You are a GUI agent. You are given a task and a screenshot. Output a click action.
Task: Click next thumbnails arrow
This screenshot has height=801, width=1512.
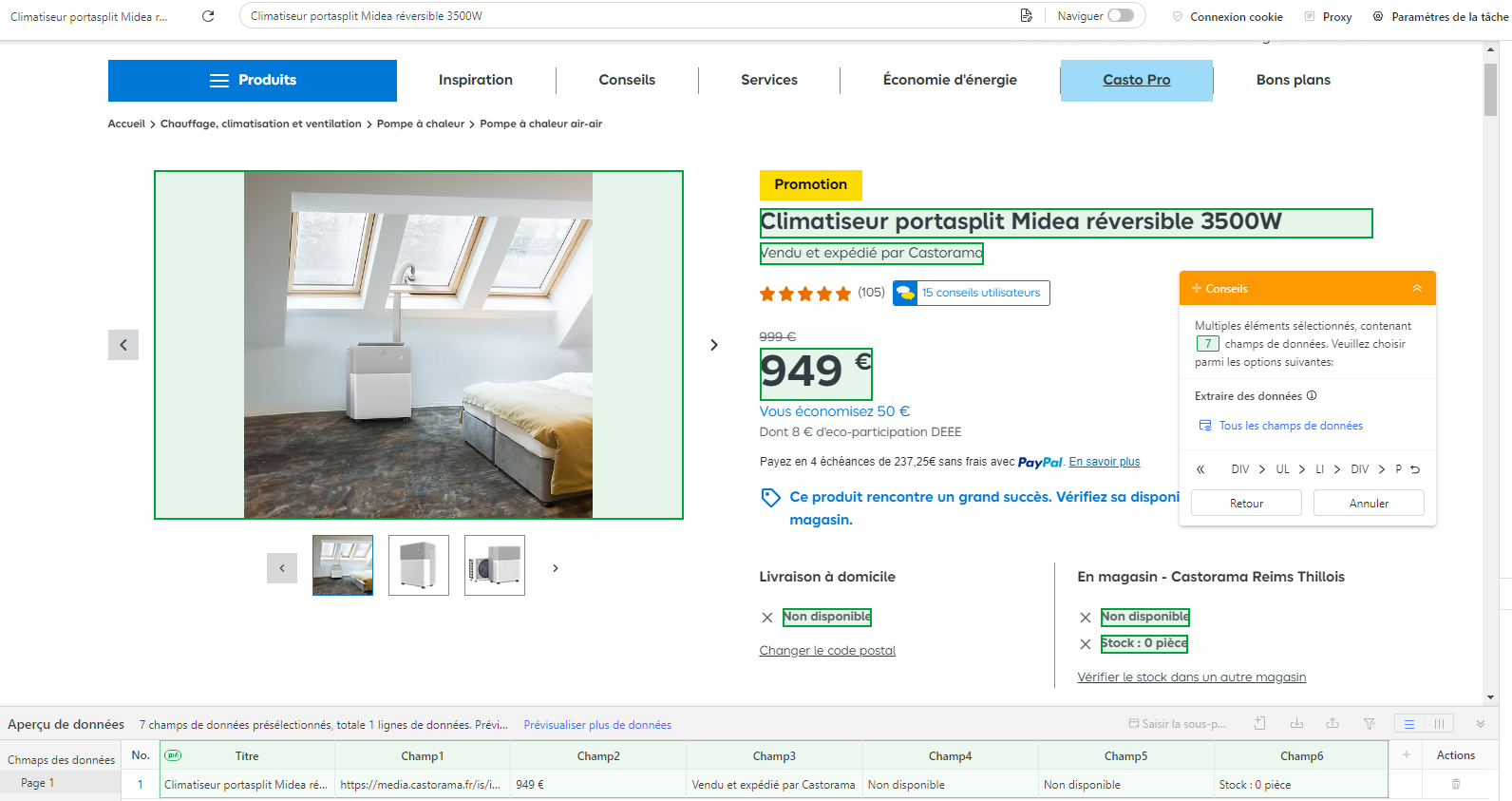[556, 568]
